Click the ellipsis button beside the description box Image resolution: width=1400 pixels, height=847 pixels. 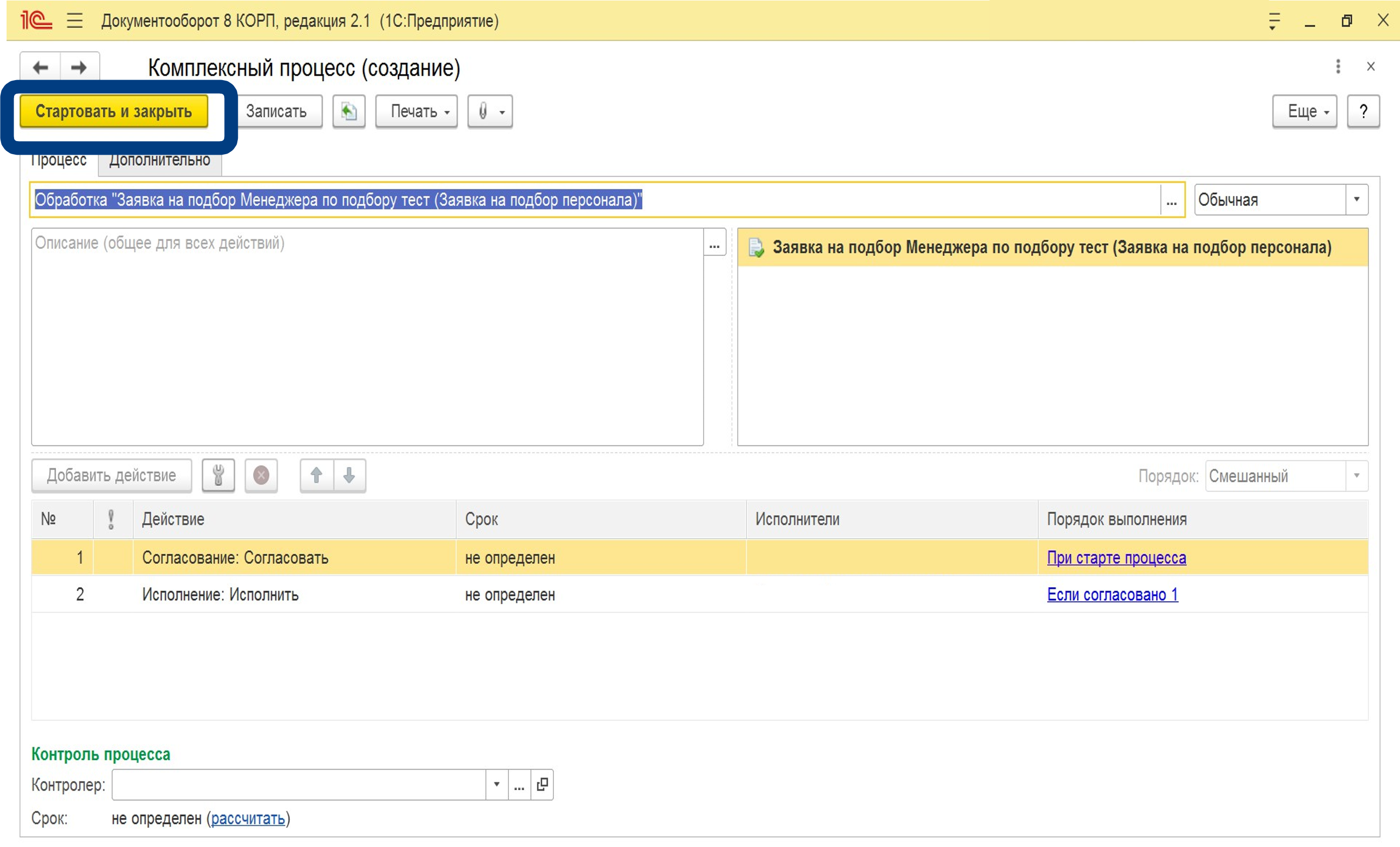coord(714,242)
